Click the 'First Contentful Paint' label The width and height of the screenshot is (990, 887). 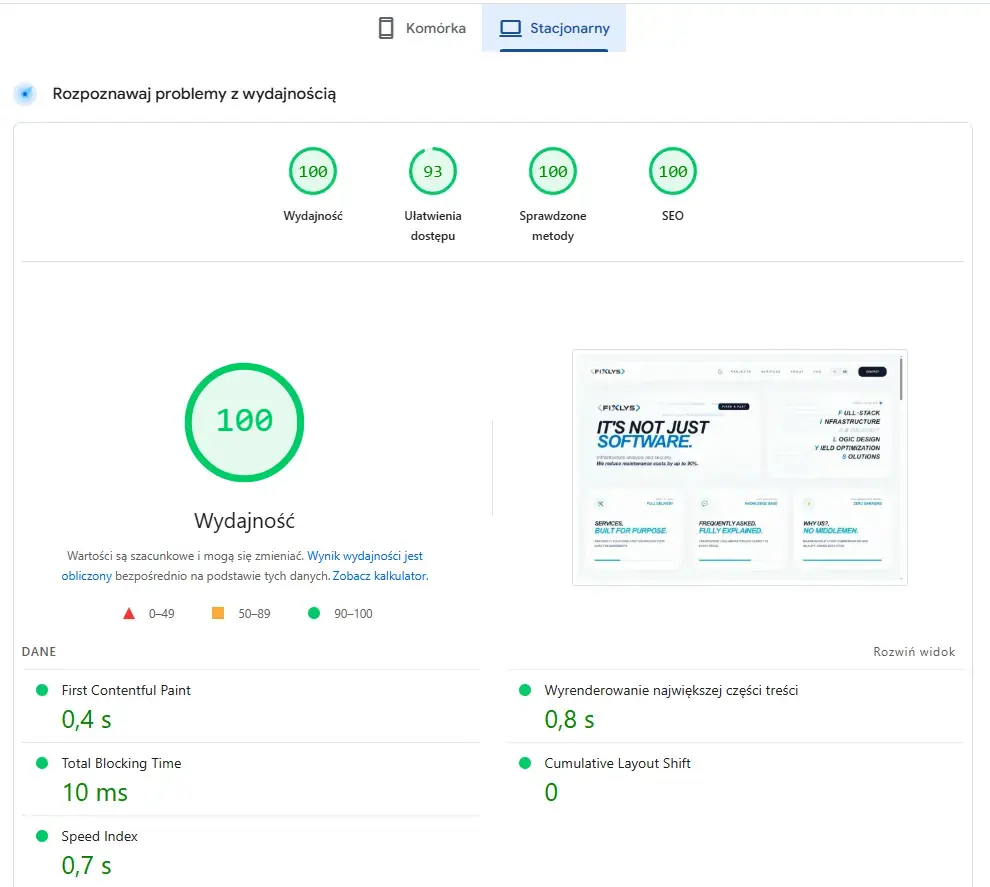click(126, 690)
